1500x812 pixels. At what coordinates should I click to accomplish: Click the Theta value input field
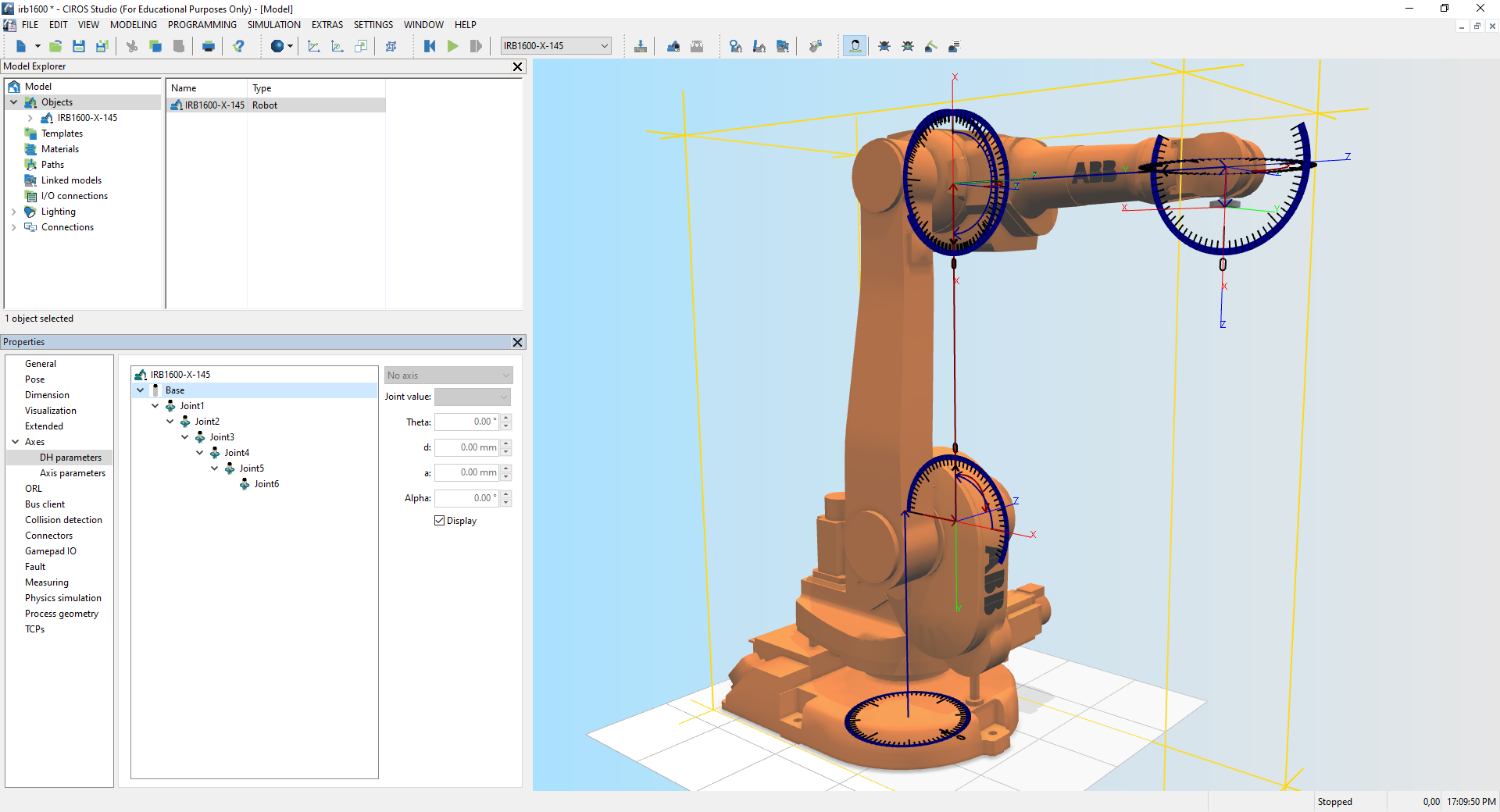tap(466, 422)
